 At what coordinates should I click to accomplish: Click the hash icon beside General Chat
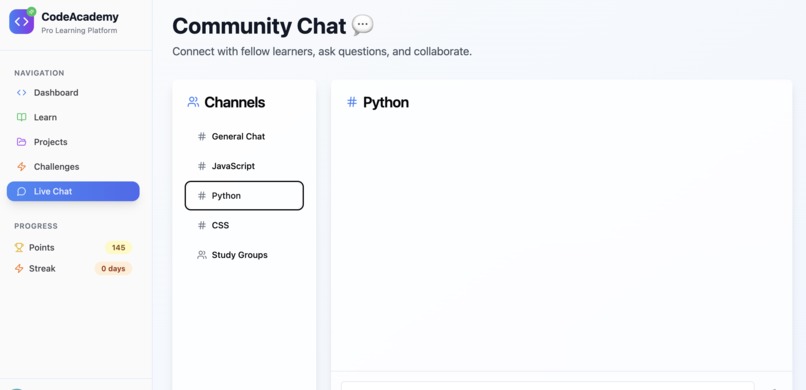tap(202, 137)
